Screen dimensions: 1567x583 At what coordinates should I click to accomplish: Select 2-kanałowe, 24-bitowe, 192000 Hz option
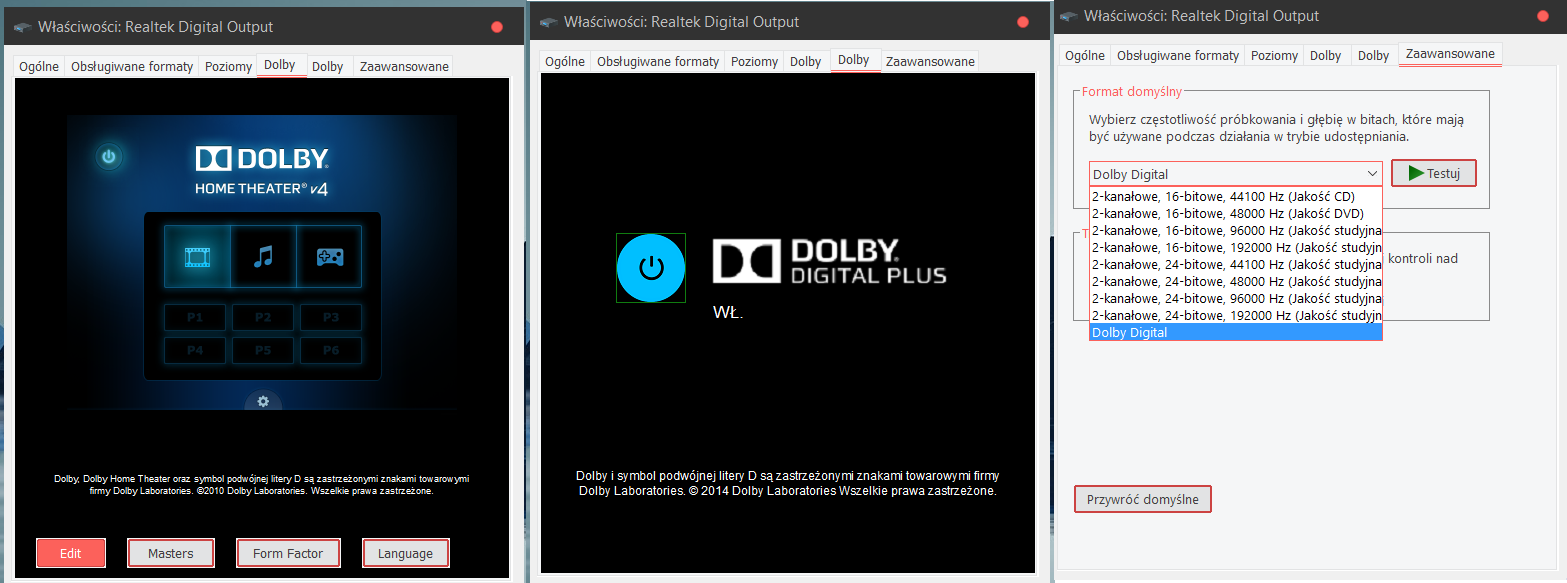(1236, 315)
